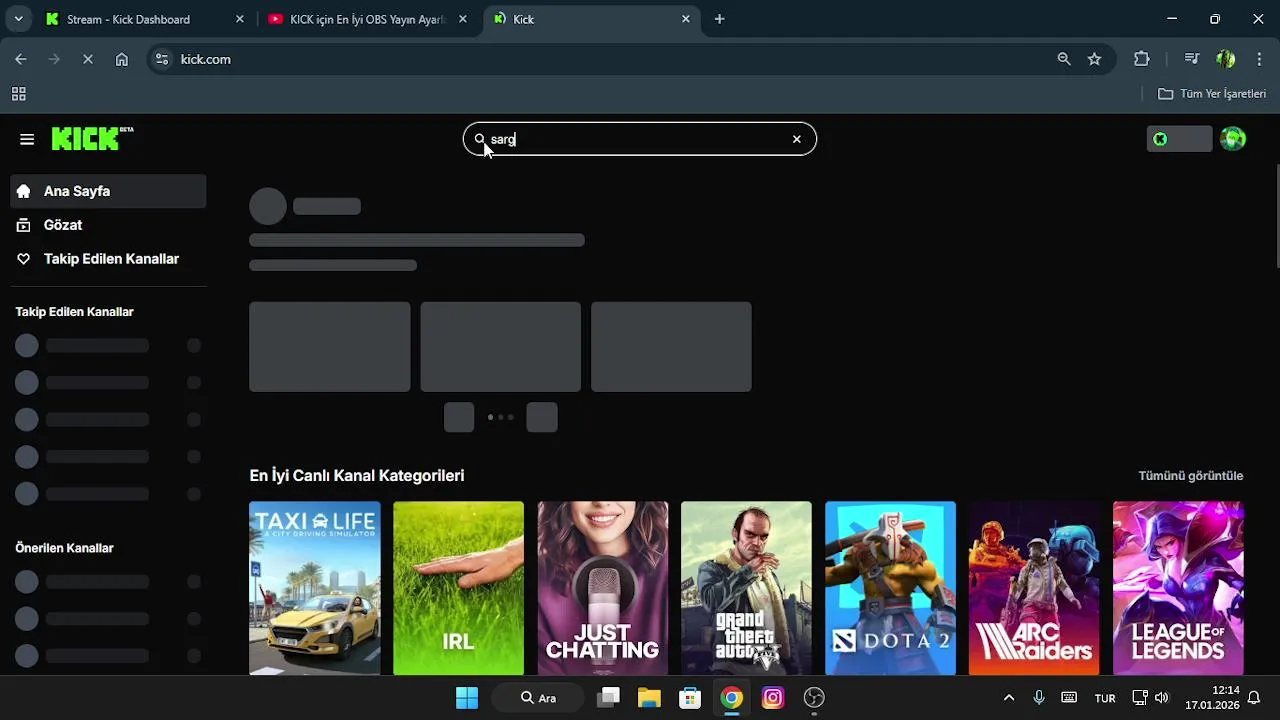The width and height of the screenshot is (1280, 720).
Task: Switch to KICK için En İyi OBS tab
Action: (366, 19)
